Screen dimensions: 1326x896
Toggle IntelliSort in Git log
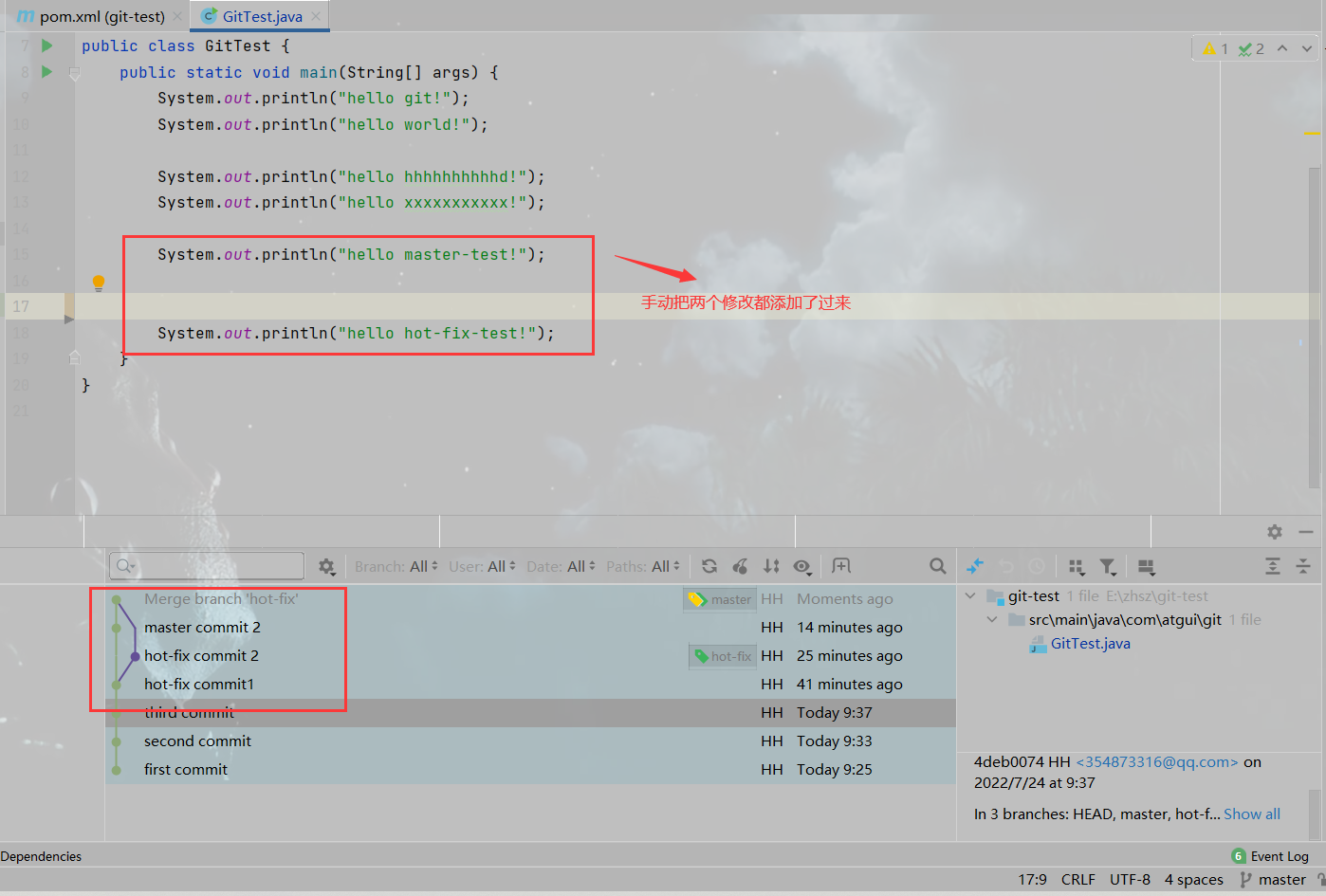coord(771,566)
